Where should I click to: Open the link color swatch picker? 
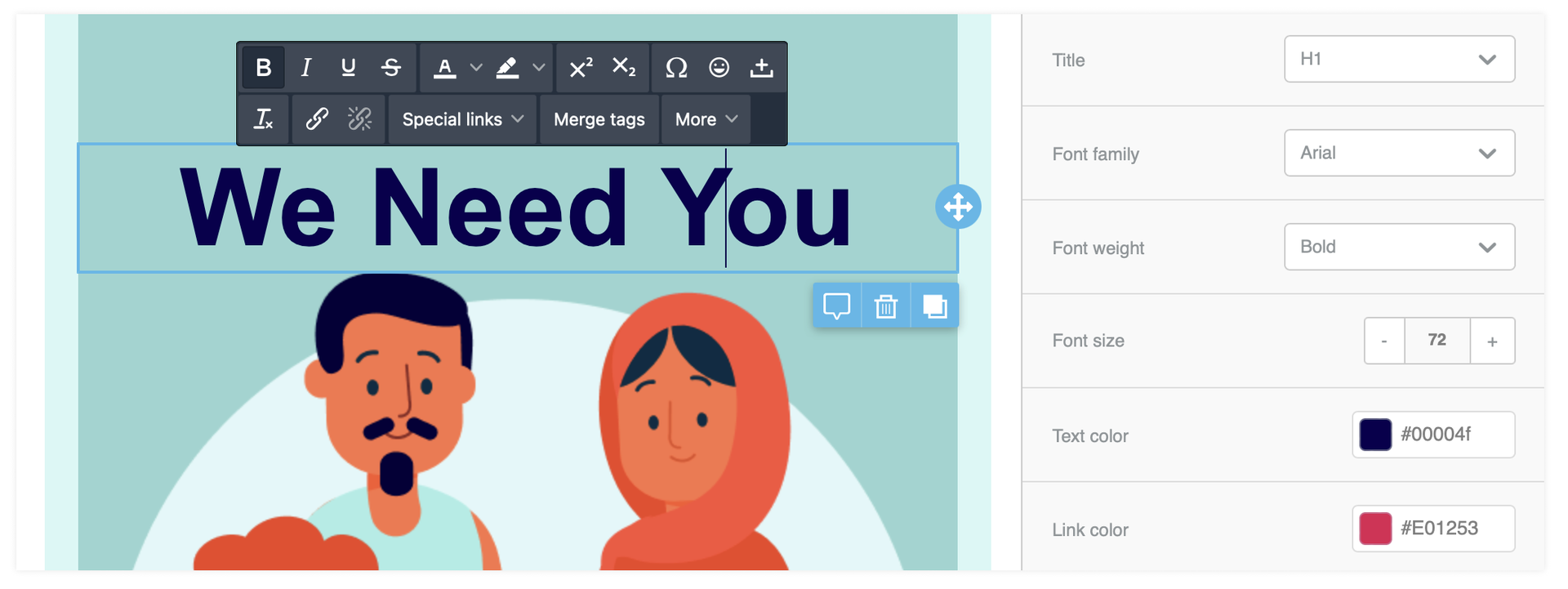pyautogui.click(x=1375, y=529)
